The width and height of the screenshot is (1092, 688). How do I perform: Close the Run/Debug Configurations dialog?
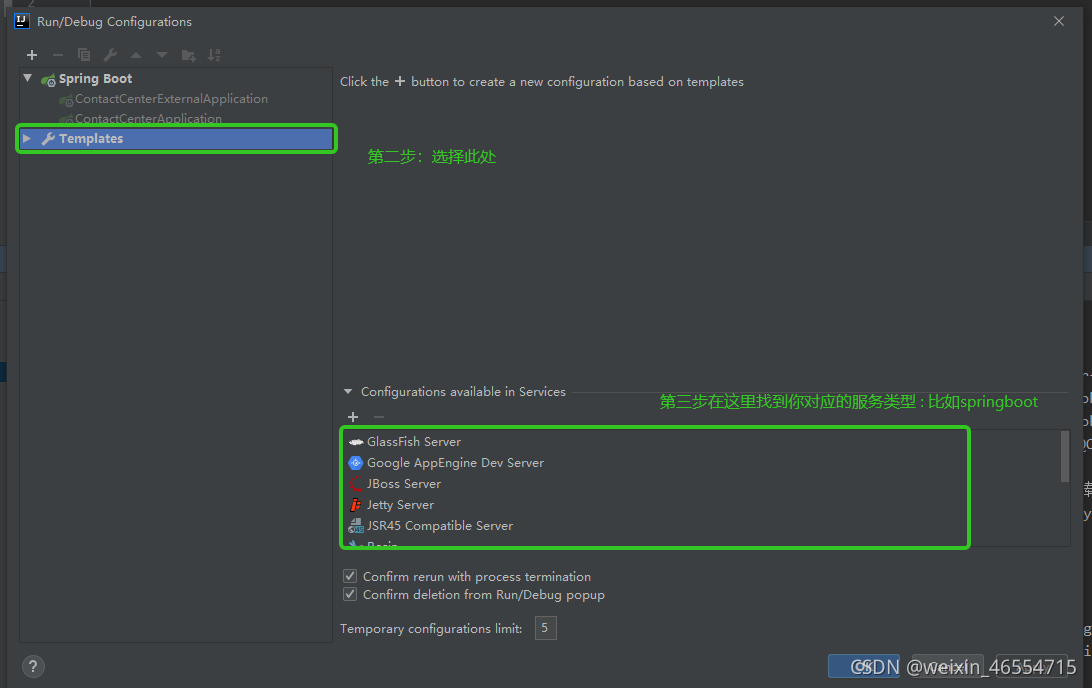tap(1059, 21)
